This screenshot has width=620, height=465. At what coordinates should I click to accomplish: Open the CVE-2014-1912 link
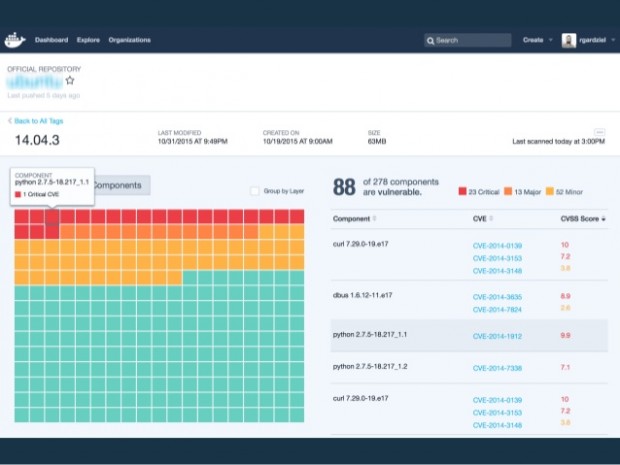pos(497,336)
